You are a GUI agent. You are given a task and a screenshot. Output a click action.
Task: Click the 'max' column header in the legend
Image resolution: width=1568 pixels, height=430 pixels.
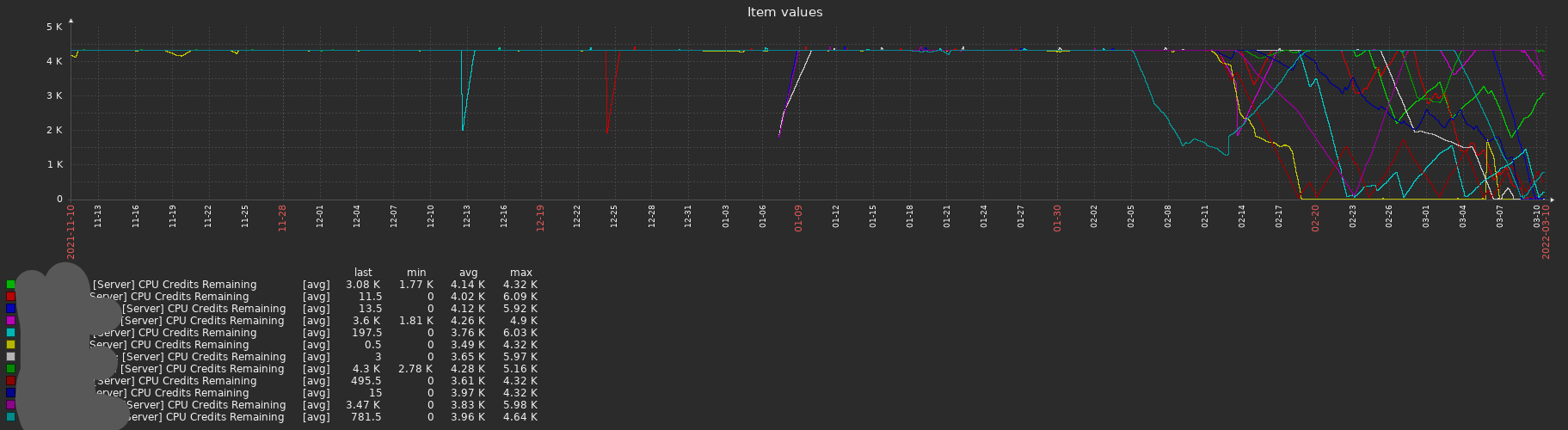(x=520, y=273)
